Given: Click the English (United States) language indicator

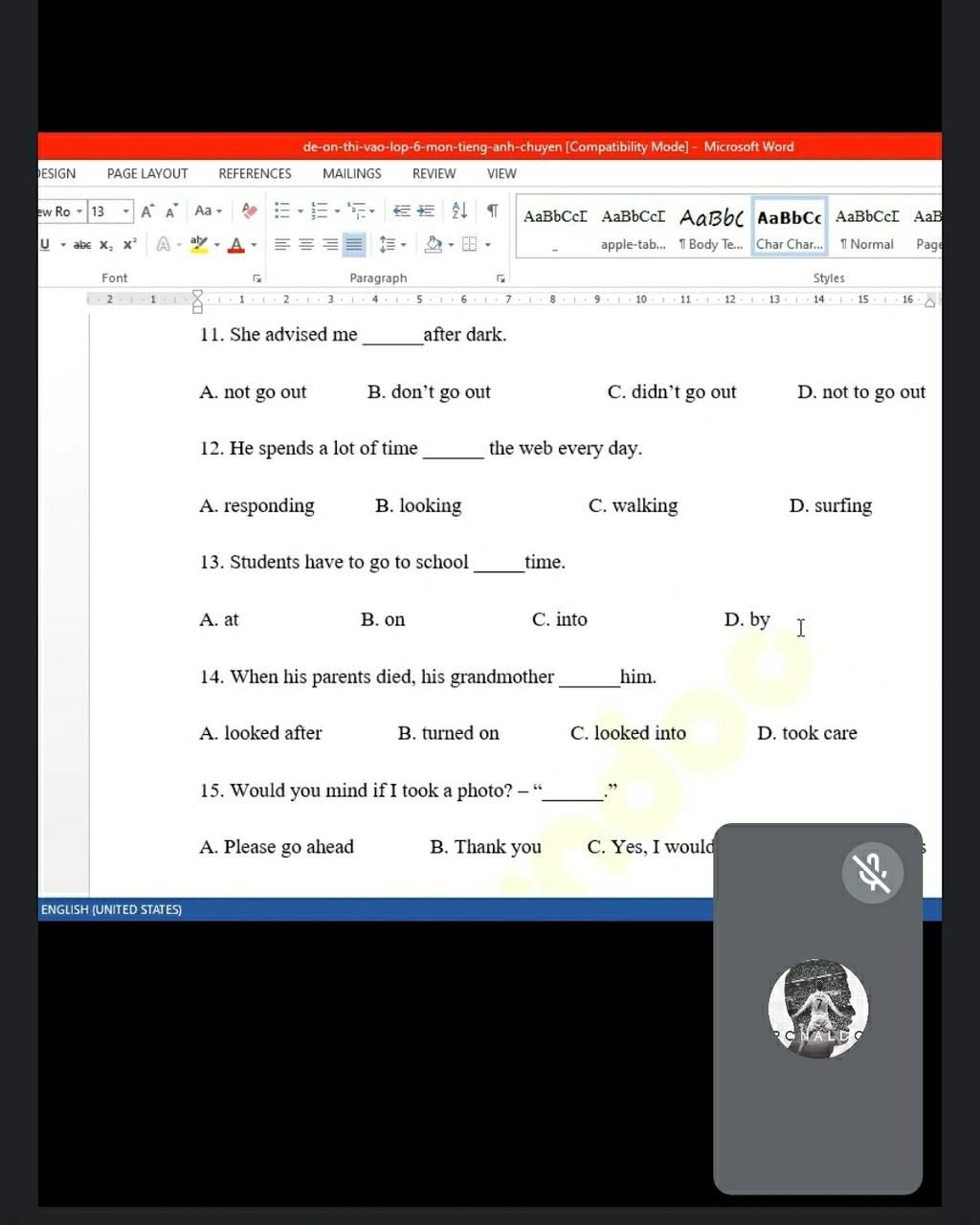Looking at the screenshot, I should [x=111, y=909].
